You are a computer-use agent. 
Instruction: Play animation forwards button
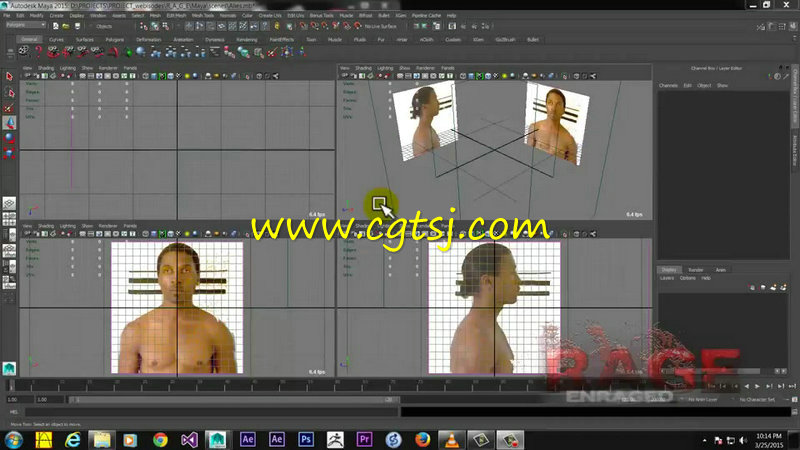pos(758,386)
